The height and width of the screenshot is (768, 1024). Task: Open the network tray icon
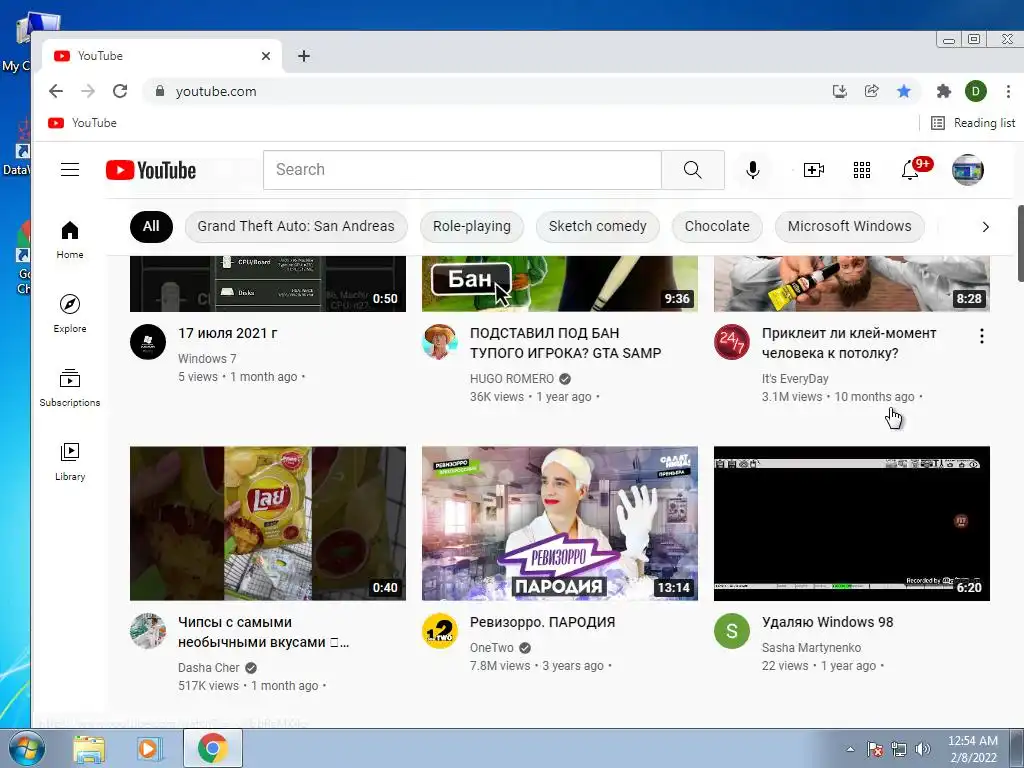[x=899, y=749]
